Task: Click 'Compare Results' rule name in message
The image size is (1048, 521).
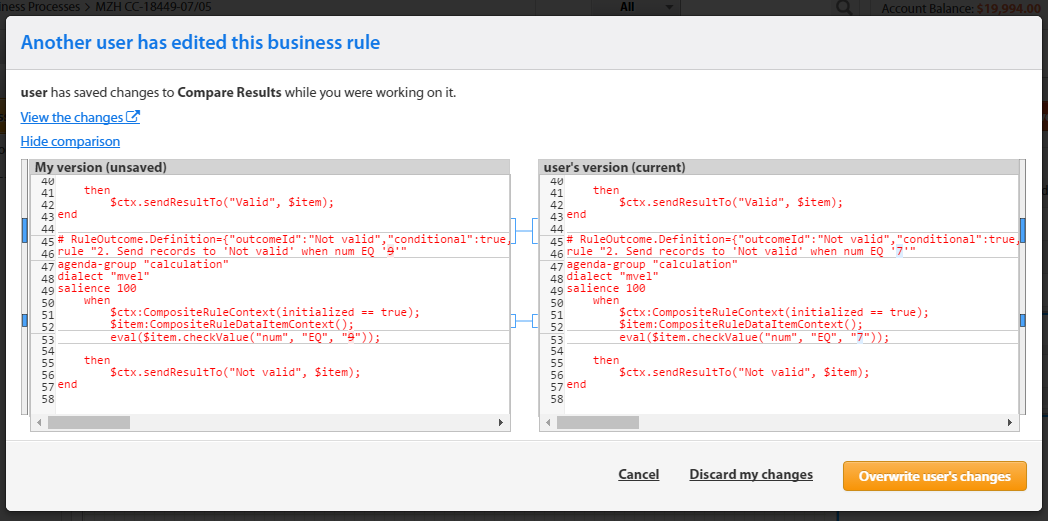Action: [x=229, y=93]
